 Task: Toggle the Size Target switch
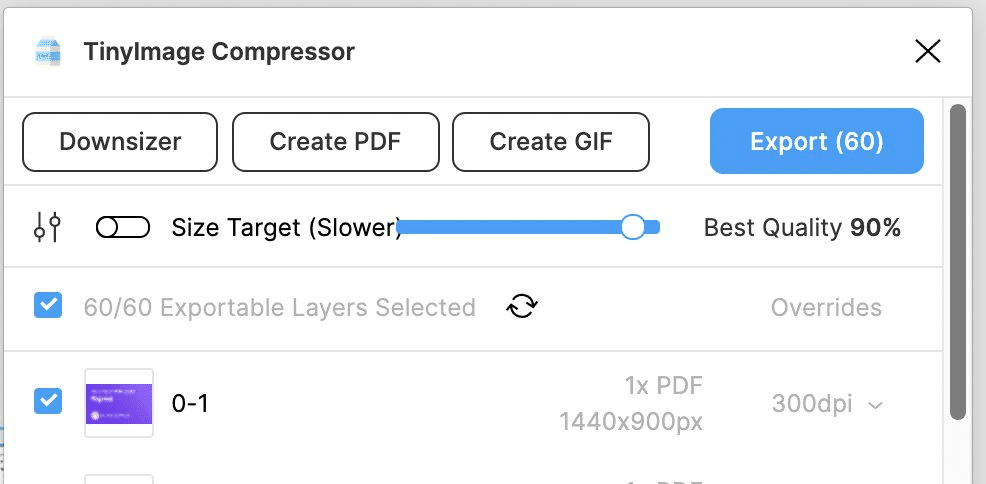[x=123, y=228]
